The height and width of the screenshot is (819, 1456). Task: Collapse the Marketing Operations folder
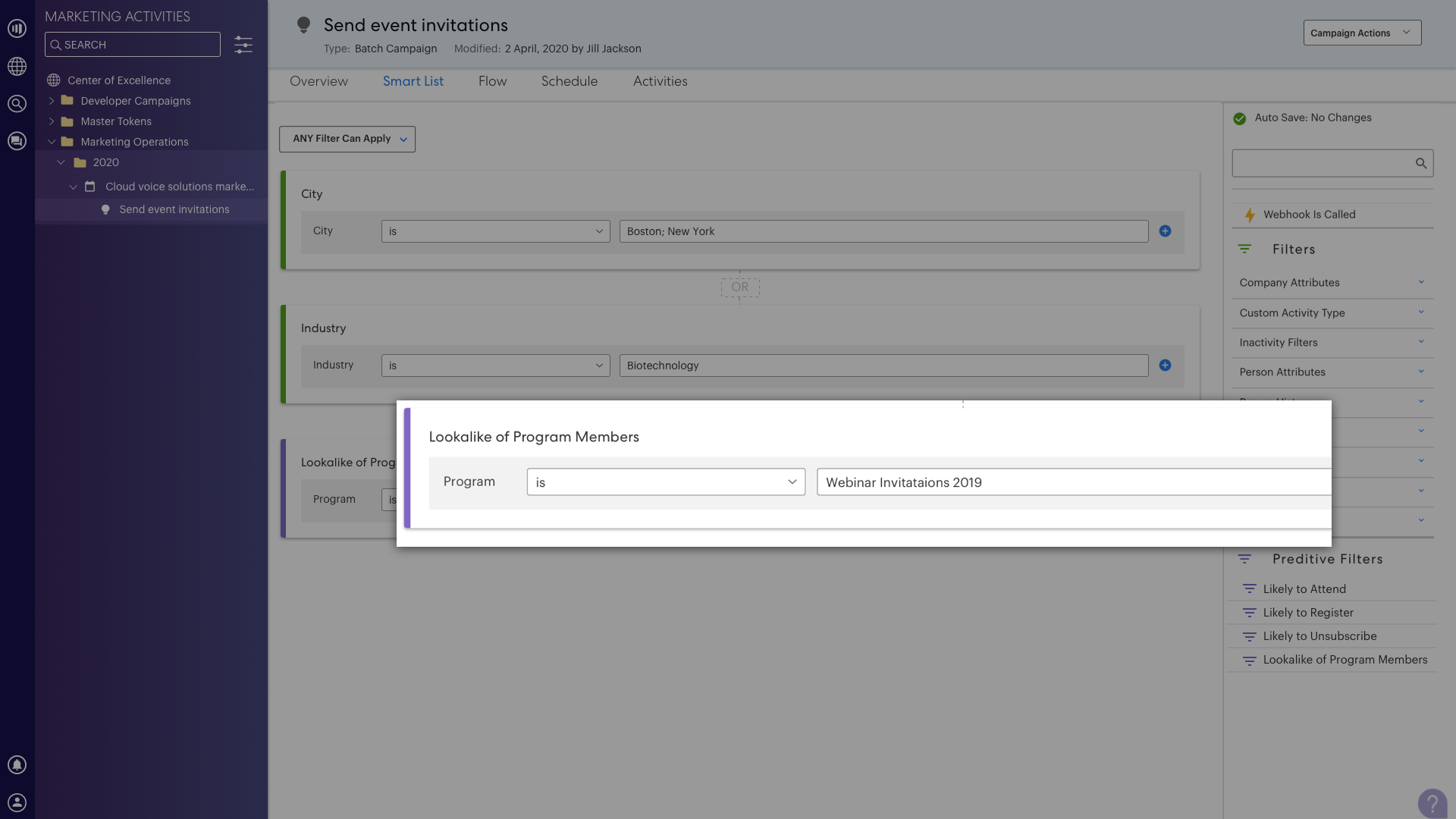(52, 142)
